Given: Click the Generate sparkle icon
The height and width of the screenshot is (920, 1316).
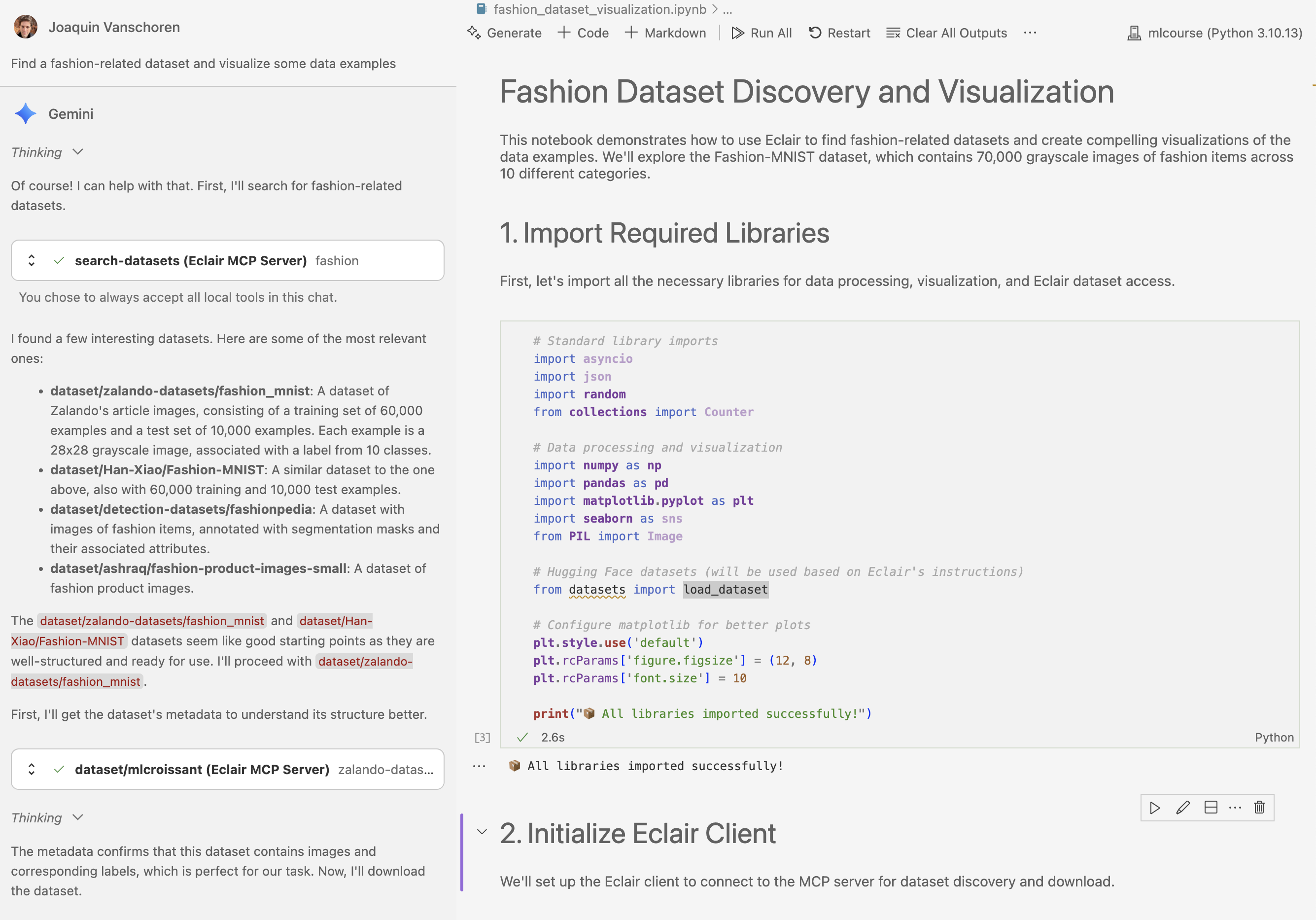Looking at the screenshot, I should coord(474,33).
